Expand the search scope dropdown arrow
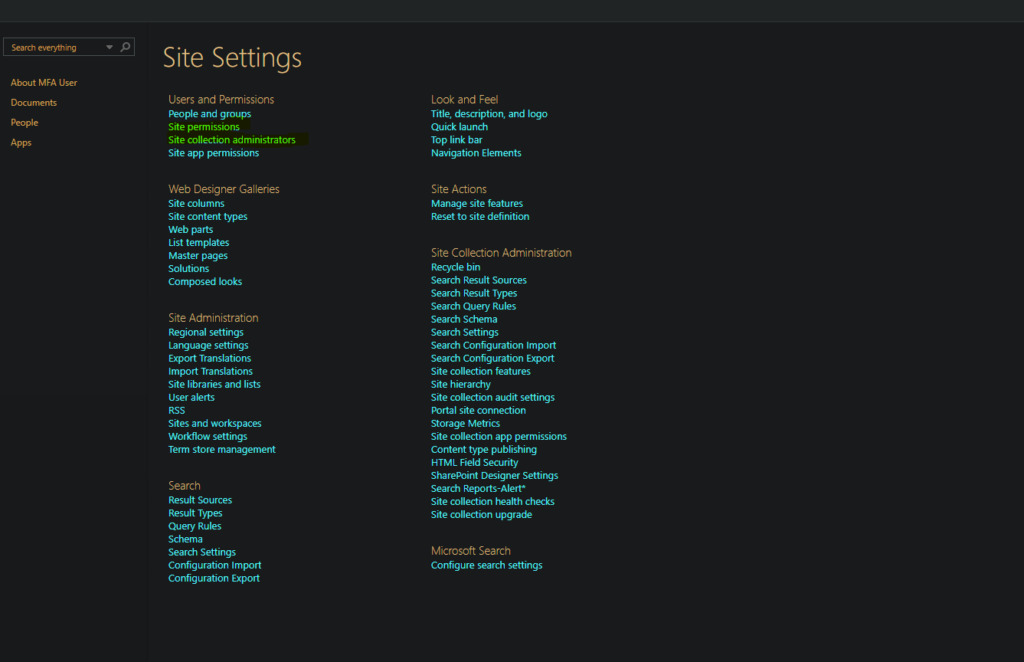This screenshot has height=662, width=1024. (109, 47)
